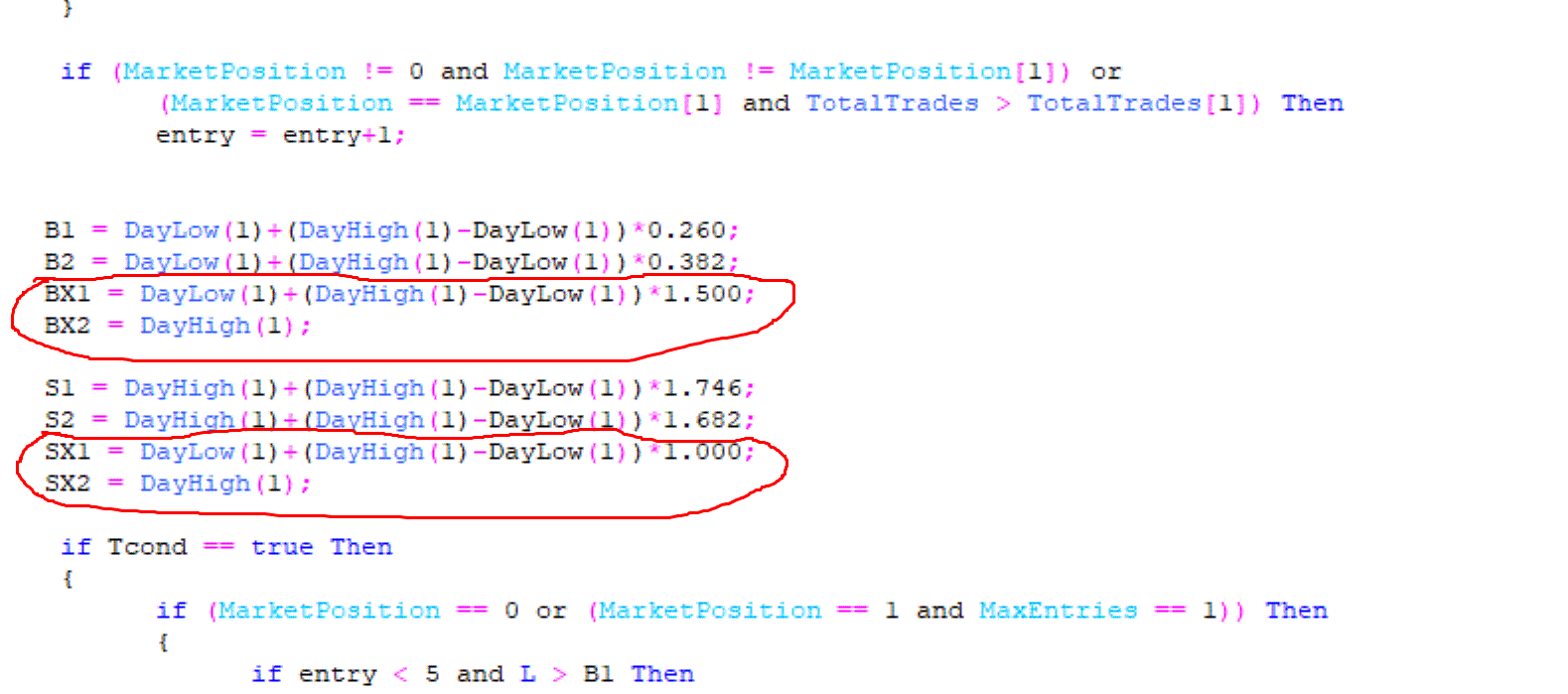Click the S1 variable name at line start
1568x694 pixels.
click(x=60, y=388)
